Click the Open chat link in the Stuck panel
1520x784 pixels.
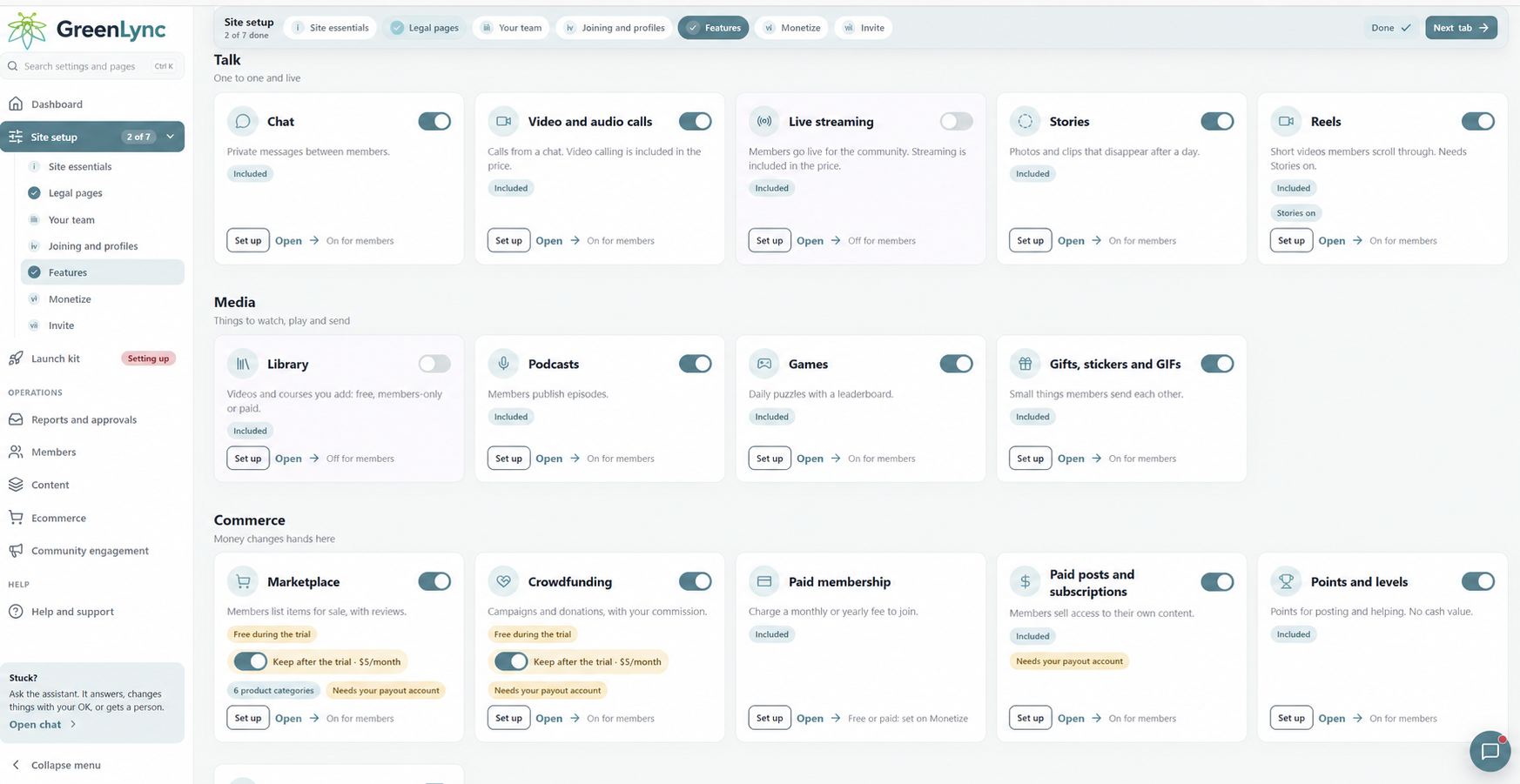(x=43, y=724)
